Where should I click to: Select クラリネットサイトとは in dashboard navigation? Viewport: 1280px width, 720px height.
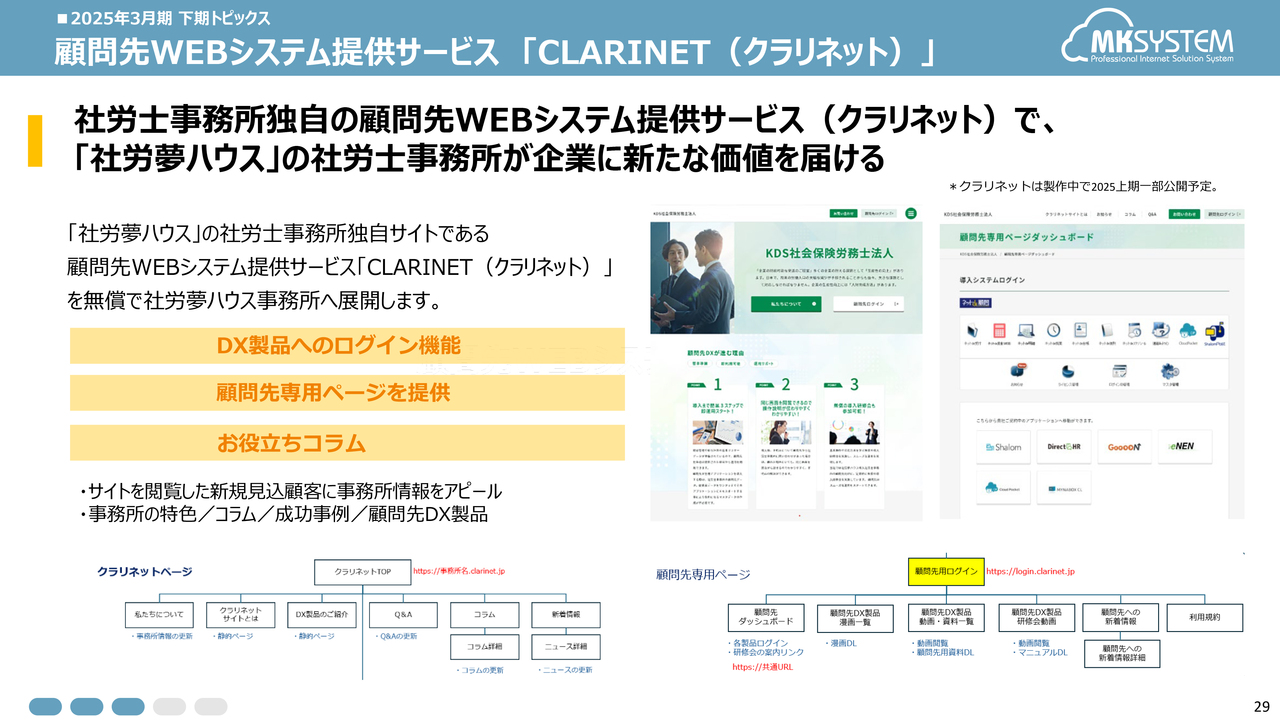pos(1064,214)
